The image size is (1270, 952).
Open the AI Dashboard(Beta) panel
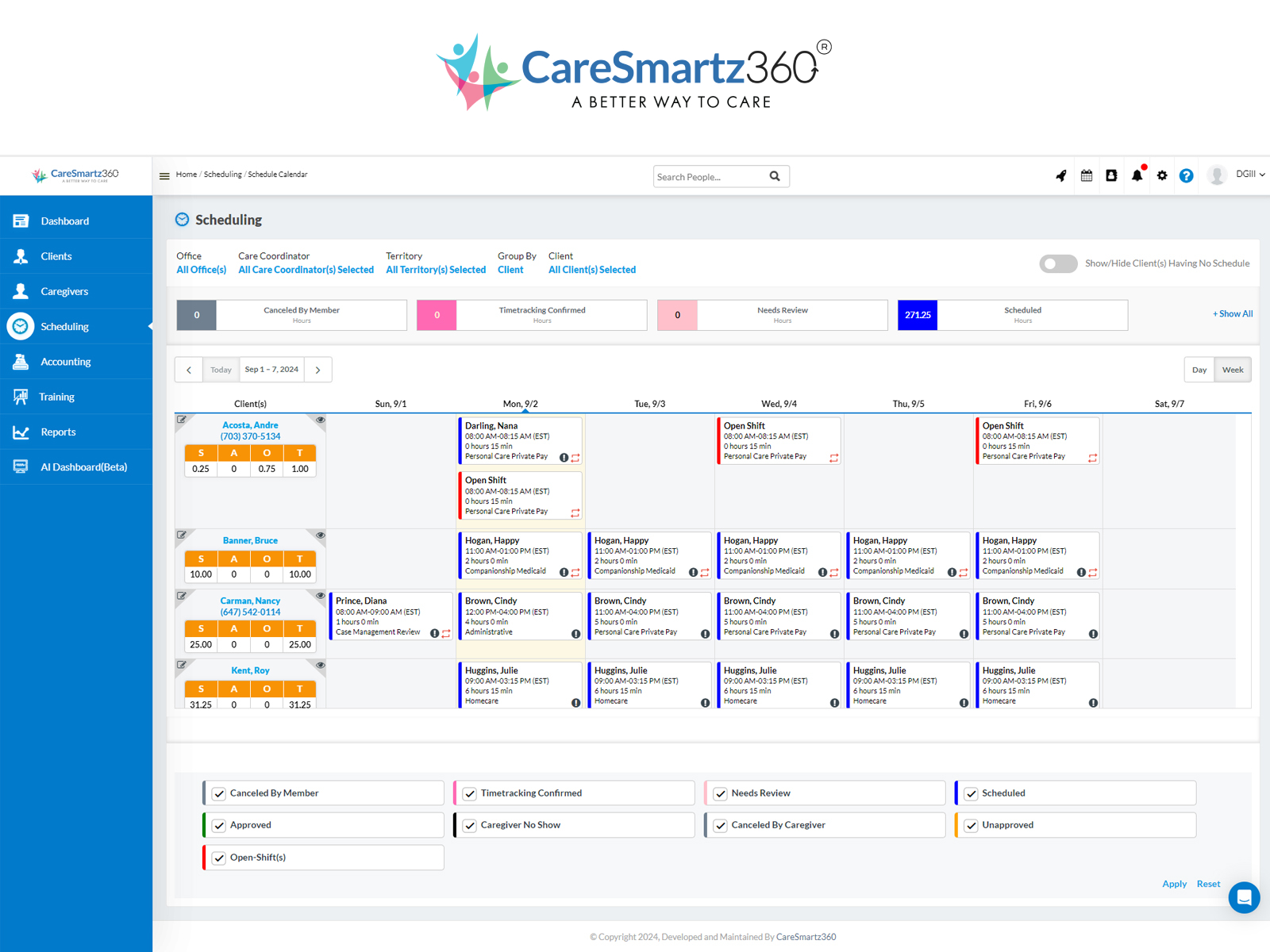tap(83, 466)
